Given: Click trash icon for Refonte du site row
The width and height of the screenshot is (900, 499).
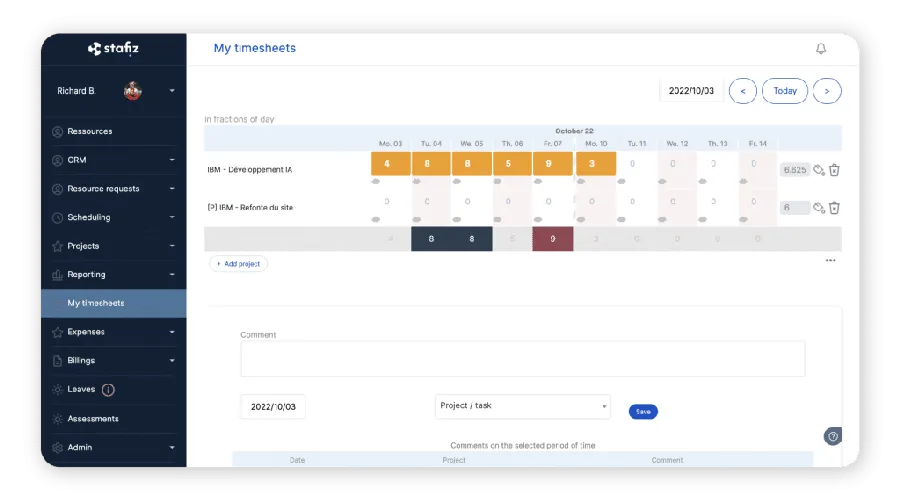Looking at the screenshot, I should 834,208.
